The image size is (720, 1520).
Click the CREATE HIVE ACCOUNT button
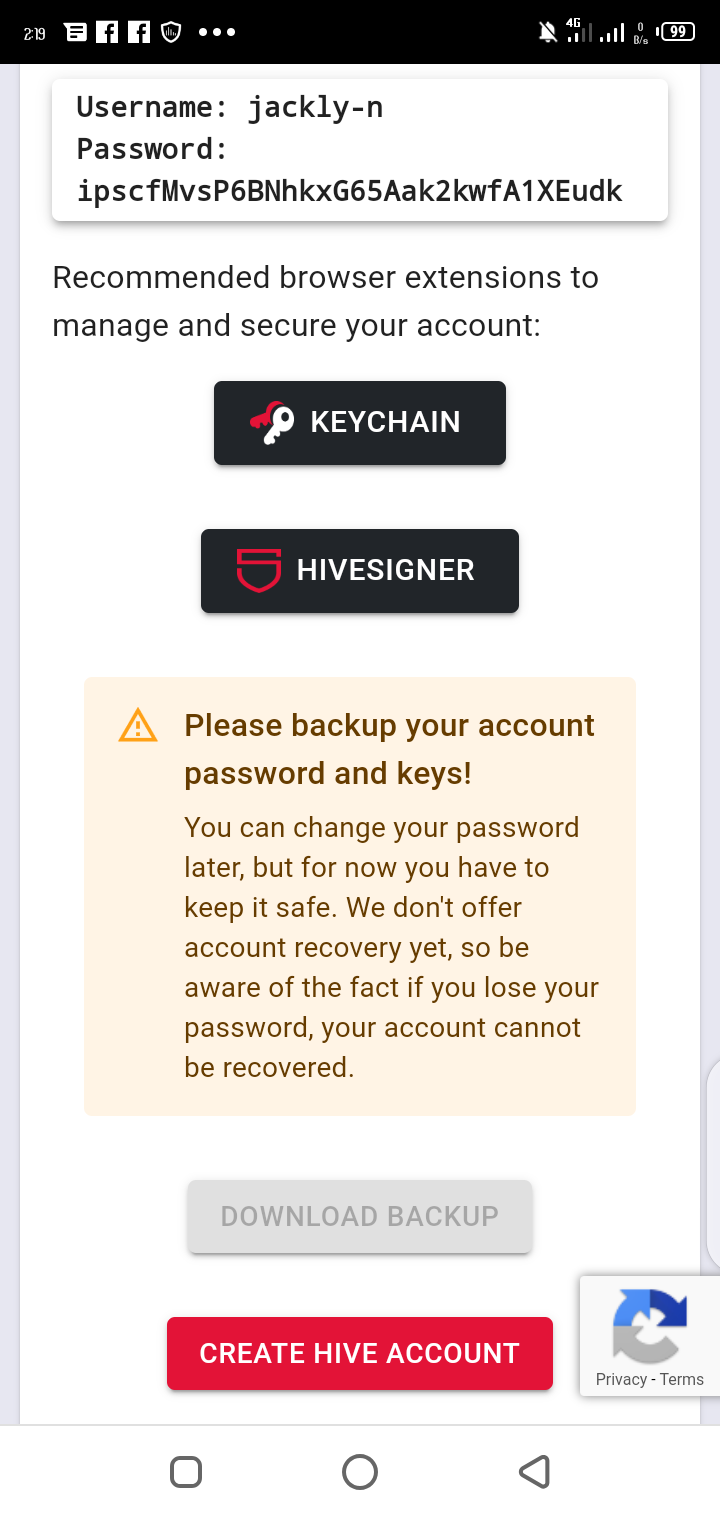pyautogui.click(x=360, y=1353)
